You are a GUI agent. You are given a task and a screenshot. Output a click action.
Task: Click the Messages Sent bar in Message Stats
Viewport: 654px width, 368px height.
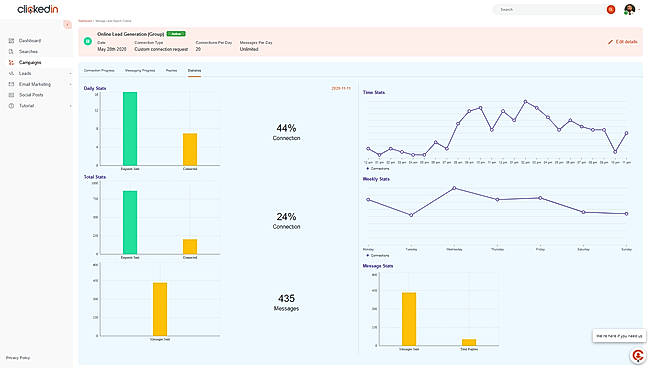(409, 319)
